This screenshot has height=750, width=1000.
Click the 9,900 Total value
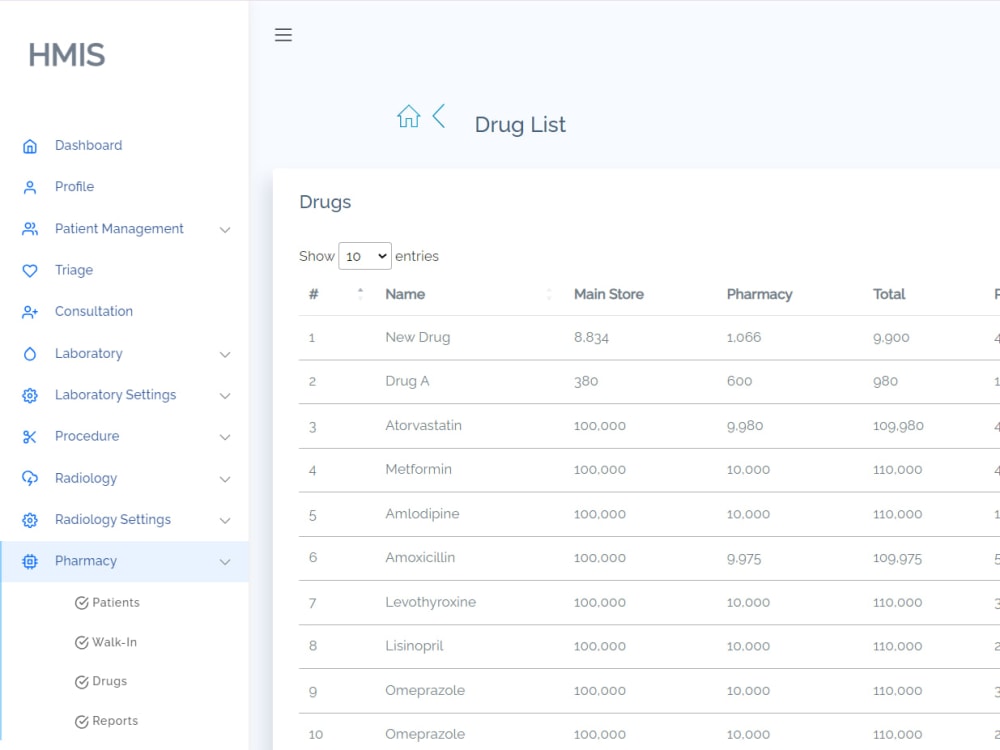(x=891, y=338)
